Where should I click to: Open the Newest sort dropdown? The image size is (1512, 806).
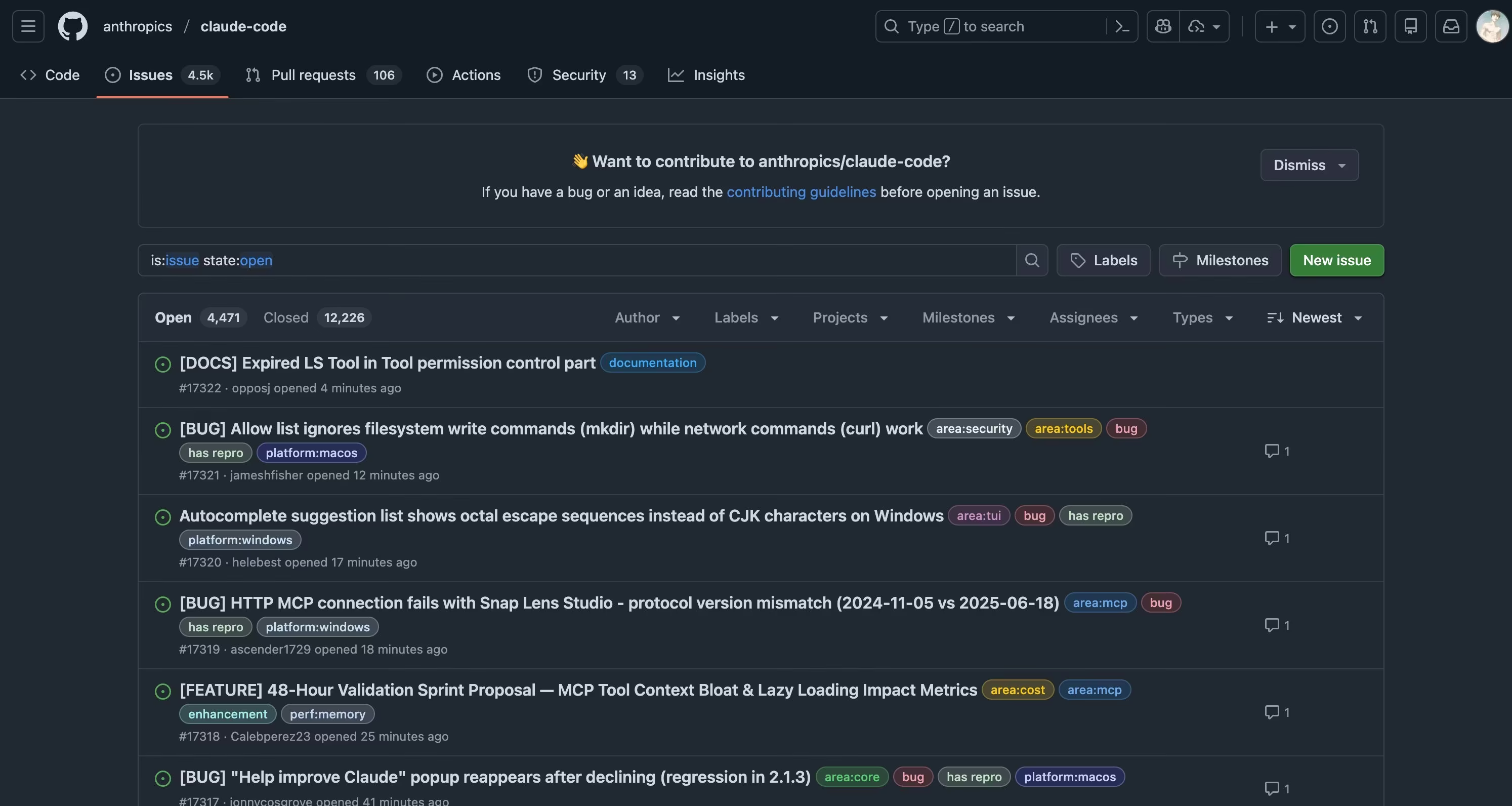coord(1314,318)
